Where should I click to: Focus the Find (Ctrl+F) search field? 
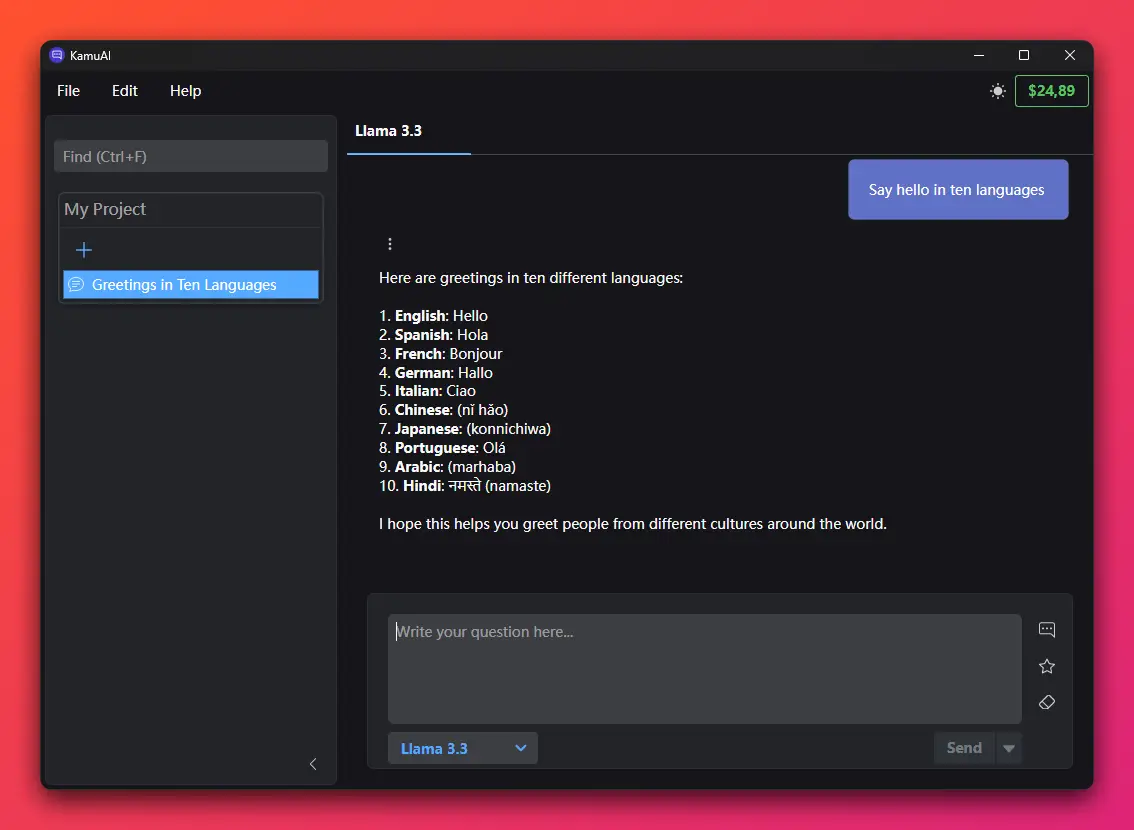191,156
